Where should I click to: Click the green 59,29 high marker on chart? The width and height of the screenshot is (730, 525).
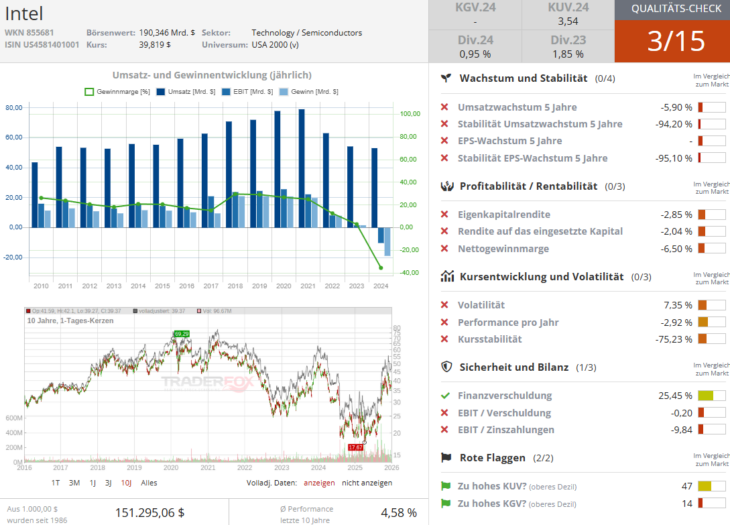pyautogui.click(x=181, y=333)
